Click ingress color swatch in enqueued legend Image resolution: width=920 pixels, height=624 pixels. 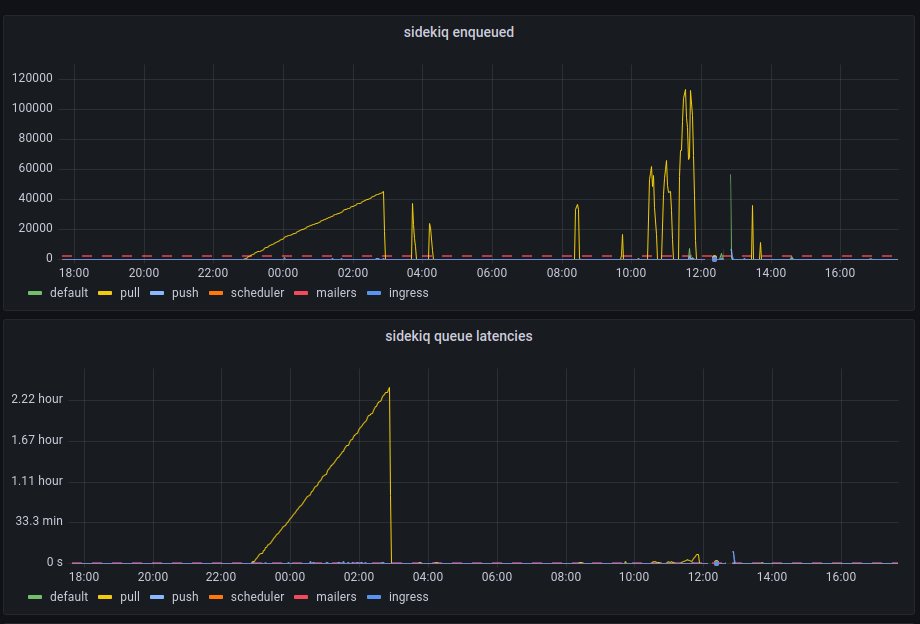pyautogui.click(x=374, y=293)
